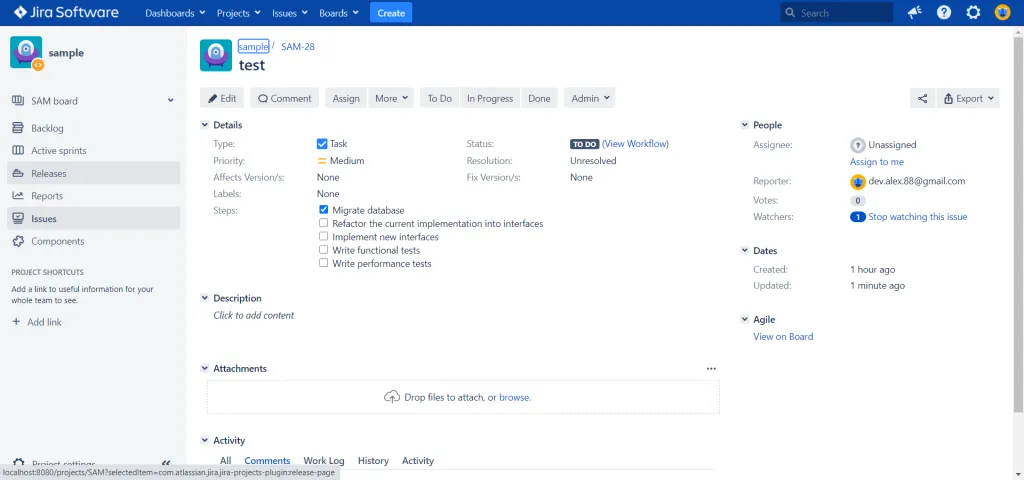Click the attachments ellipsis options icon
Screen dimensions: 1024x480
tap(711, 368)
